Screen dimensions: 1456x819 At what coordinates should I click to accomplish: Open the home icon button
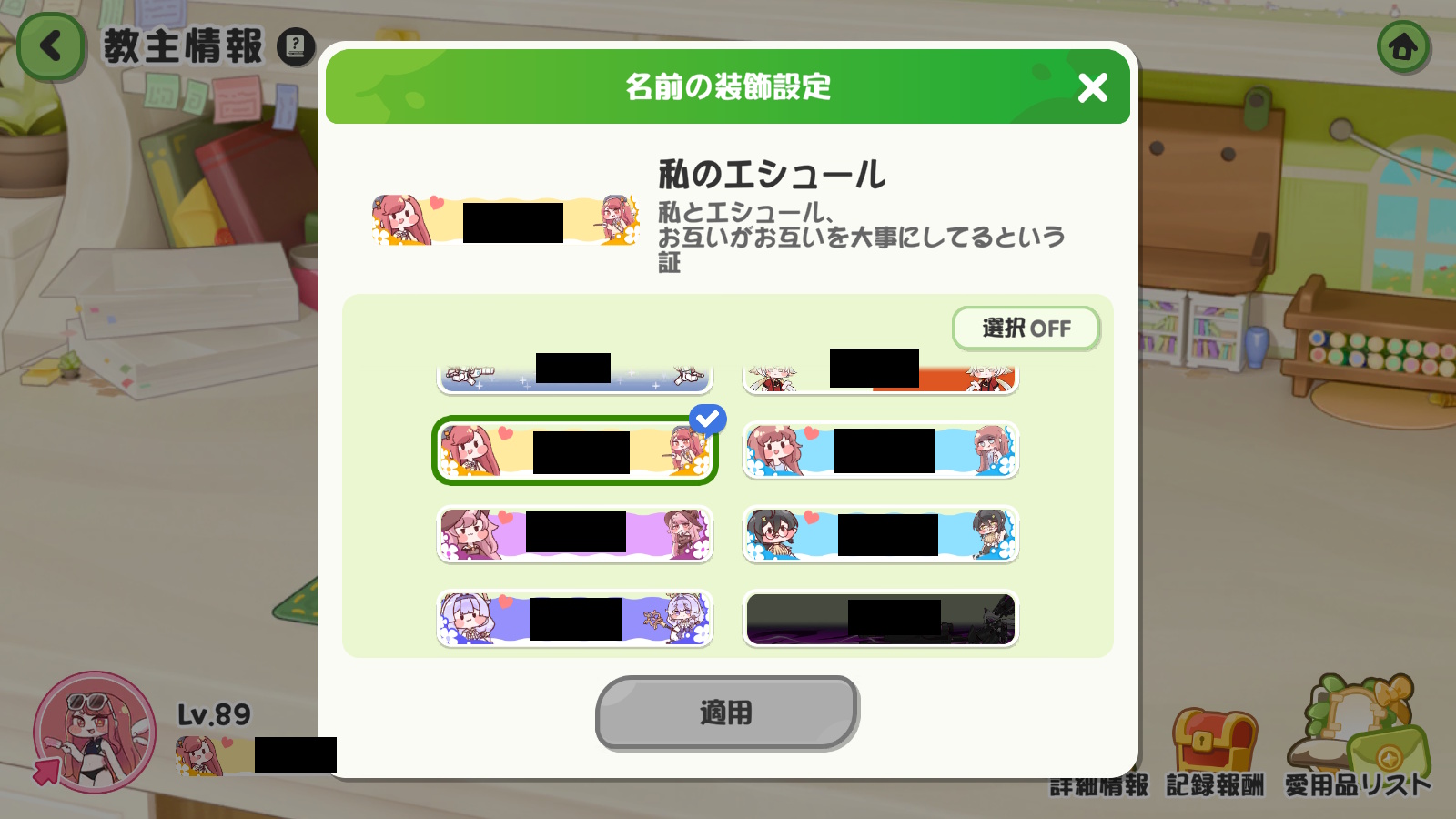[x=1403, y=46]
